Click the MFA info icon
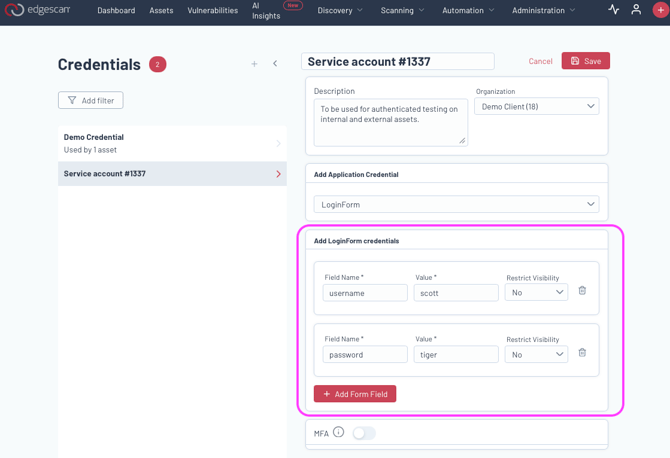The height and width of the screenshot is (458, 670). pos(338,432)
